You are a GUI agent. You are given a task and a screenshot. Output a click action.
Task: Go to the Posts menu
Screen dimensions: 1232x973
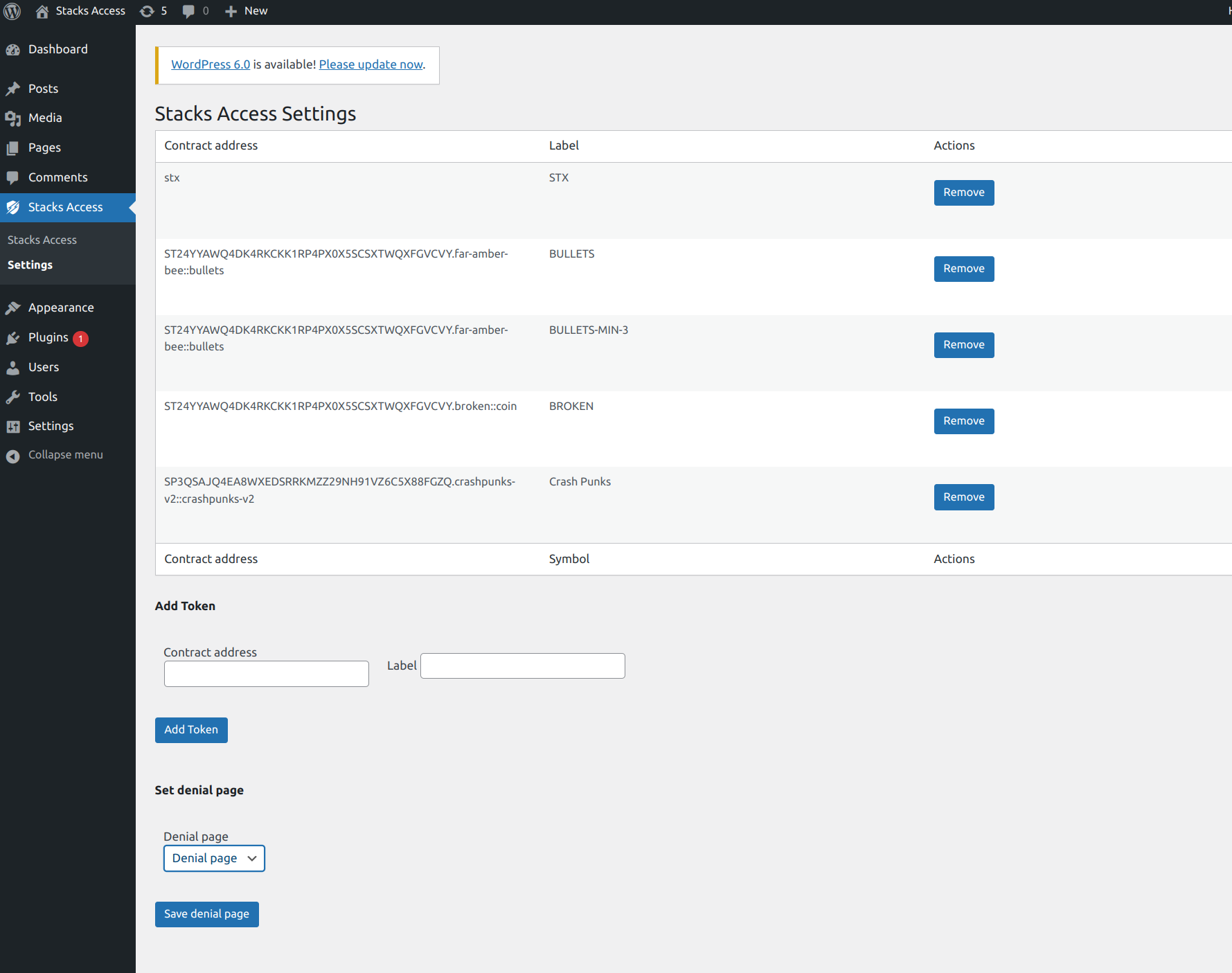[x=68, y=89]
